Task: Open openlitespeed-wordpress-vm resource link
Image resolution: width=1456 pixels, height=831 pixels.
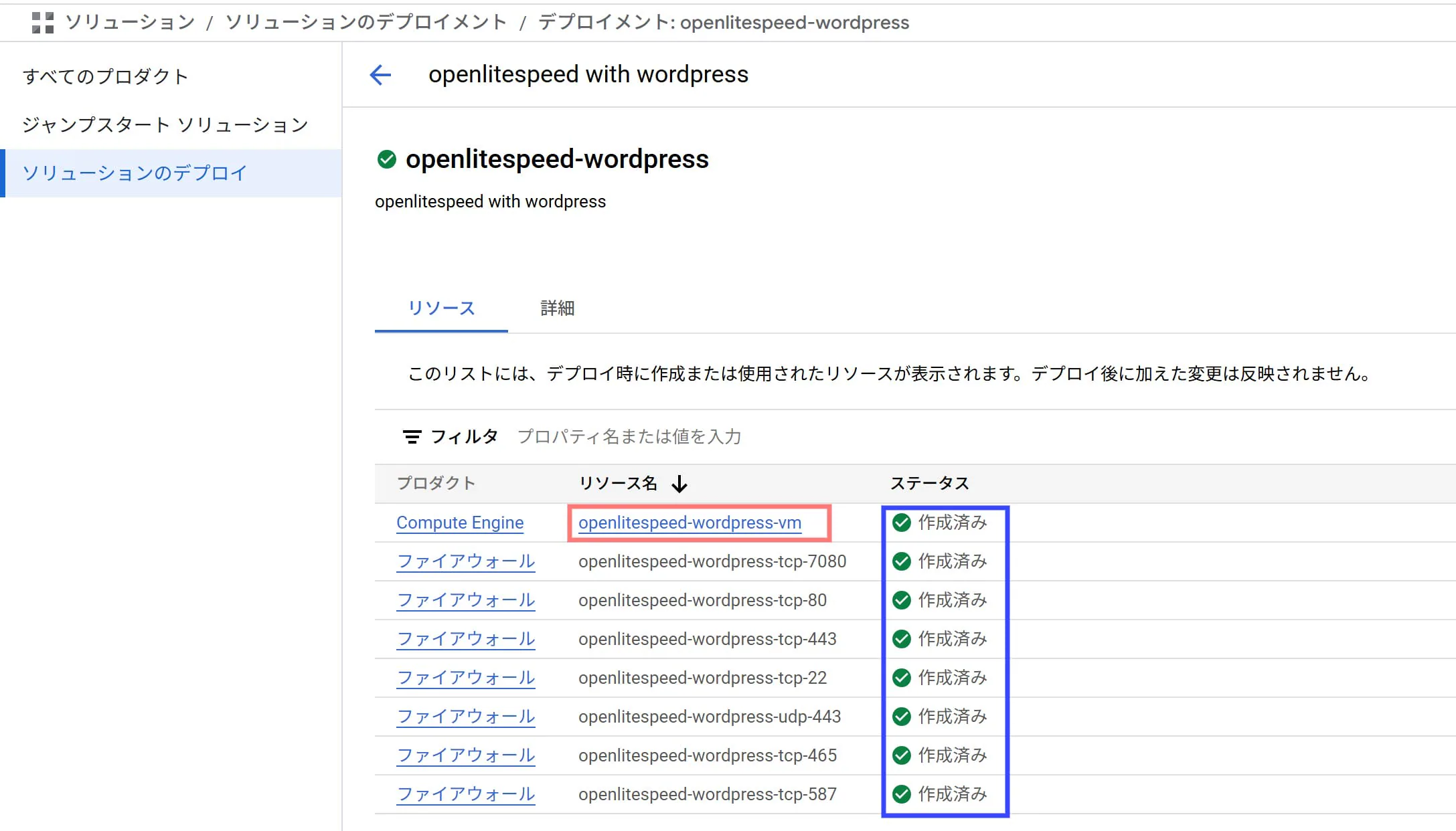Action: pos(690,523)
